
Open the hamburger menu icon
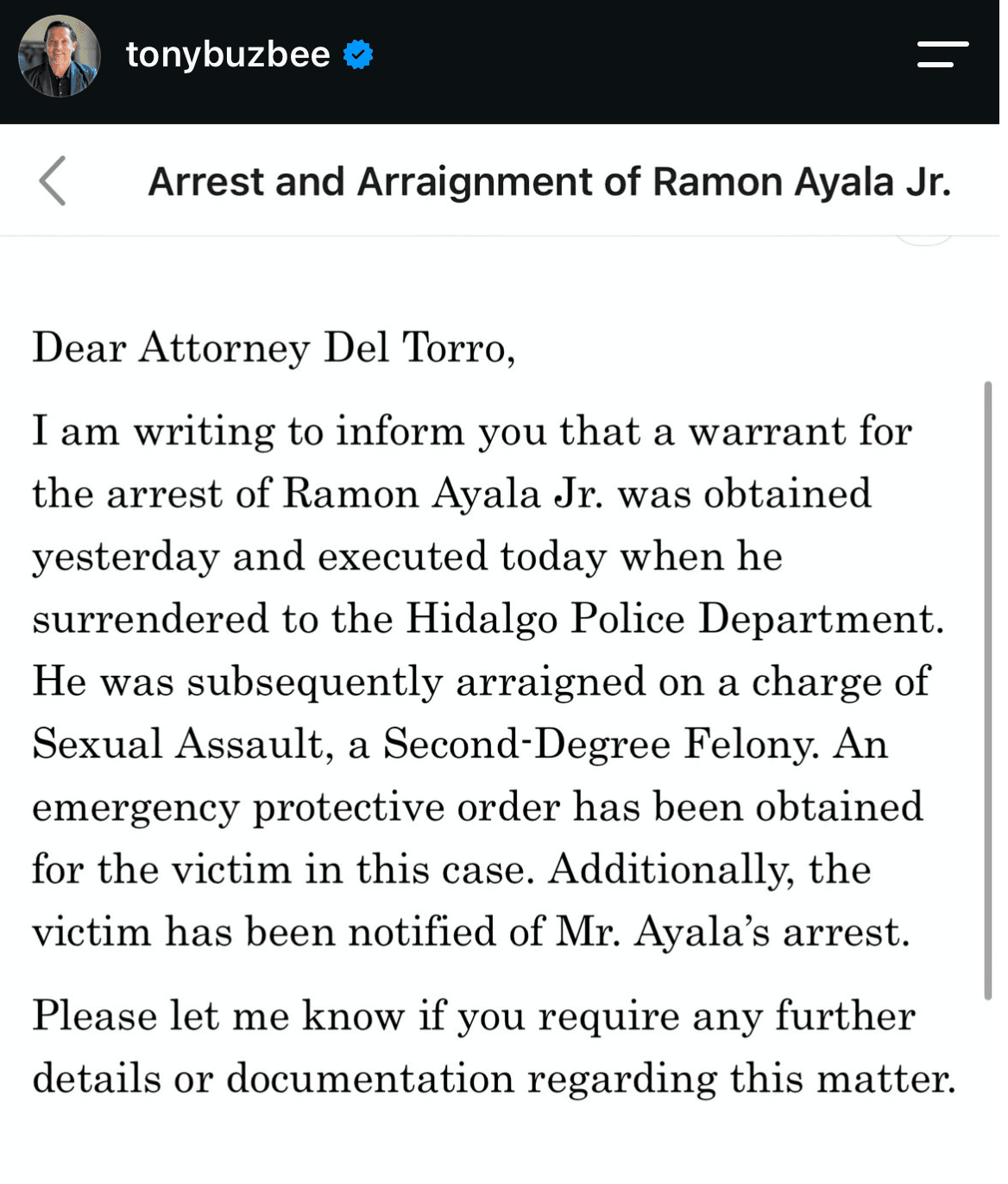click(x=942, y=54)
